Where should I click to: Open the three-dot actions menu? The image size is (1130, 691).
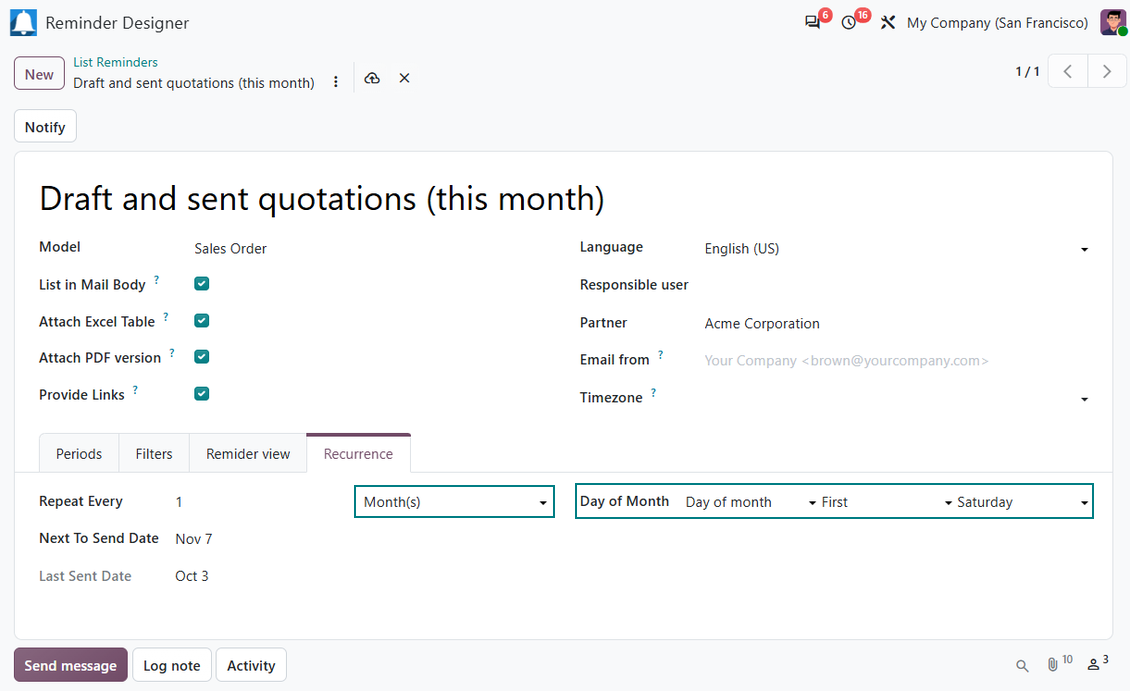click(x=336, y=82)
